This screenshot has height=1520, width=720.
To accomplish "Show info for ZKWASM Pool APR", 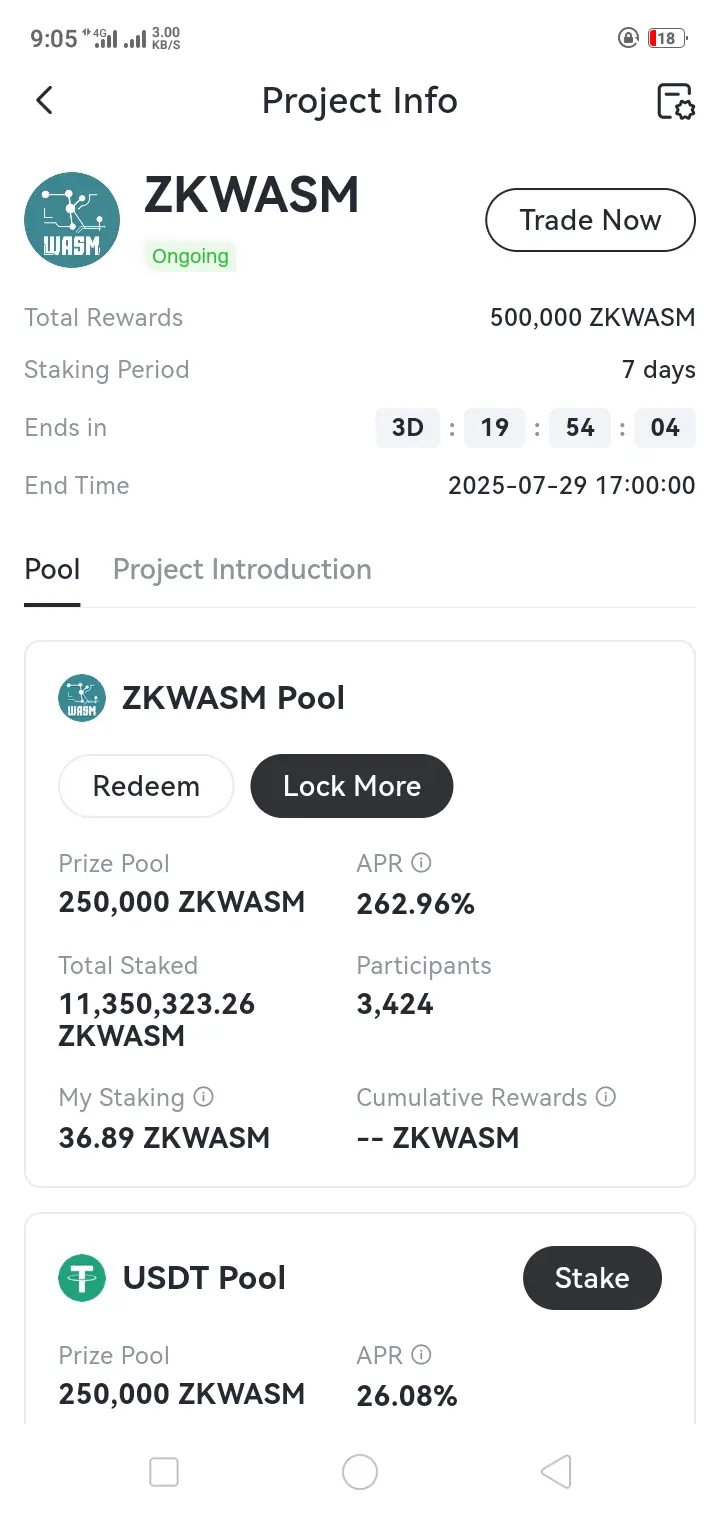I will coord(422,862).
